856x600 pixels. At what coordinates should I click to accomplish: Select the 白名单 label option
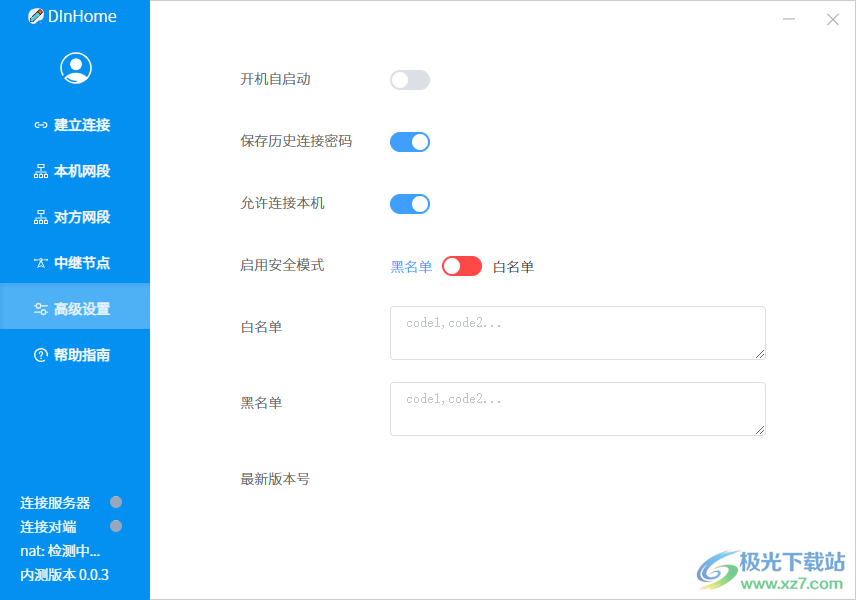pyautogui.click(x=513, y=265)
